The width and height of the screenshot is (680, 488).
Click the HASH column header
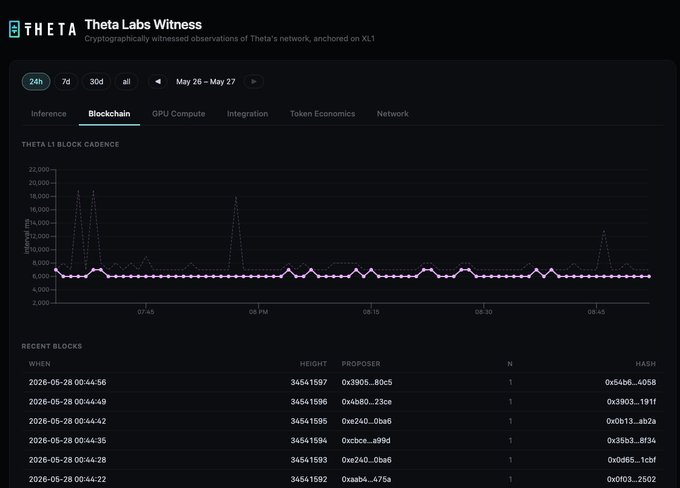645,364
